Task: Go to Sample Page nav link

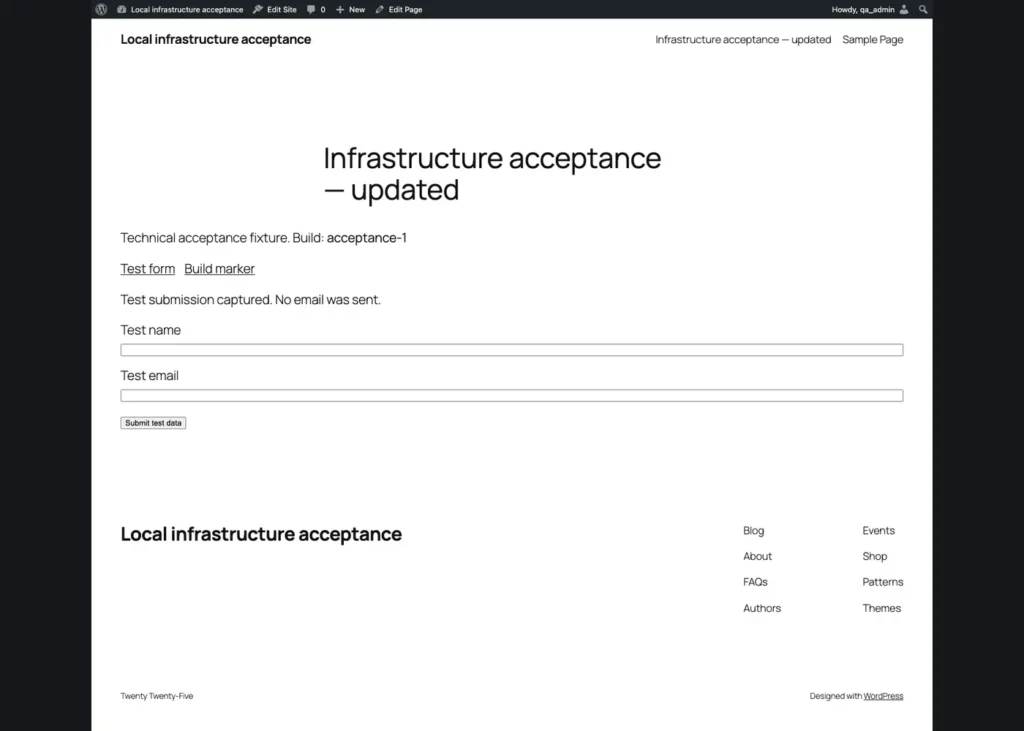Action: (x=872, y=39)
